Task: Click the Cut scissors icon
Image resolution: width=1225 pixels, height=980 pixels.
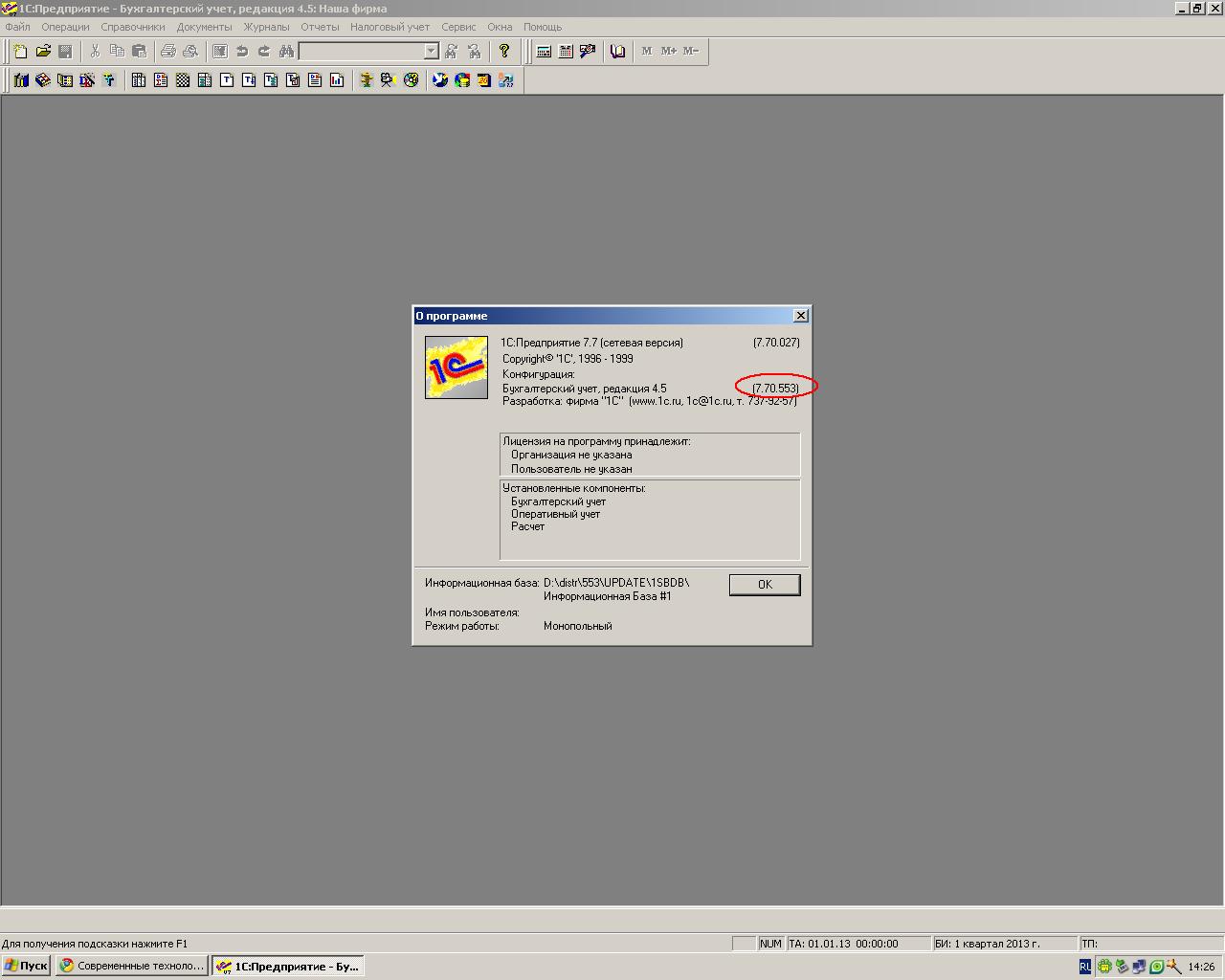Action: point(95,52)
